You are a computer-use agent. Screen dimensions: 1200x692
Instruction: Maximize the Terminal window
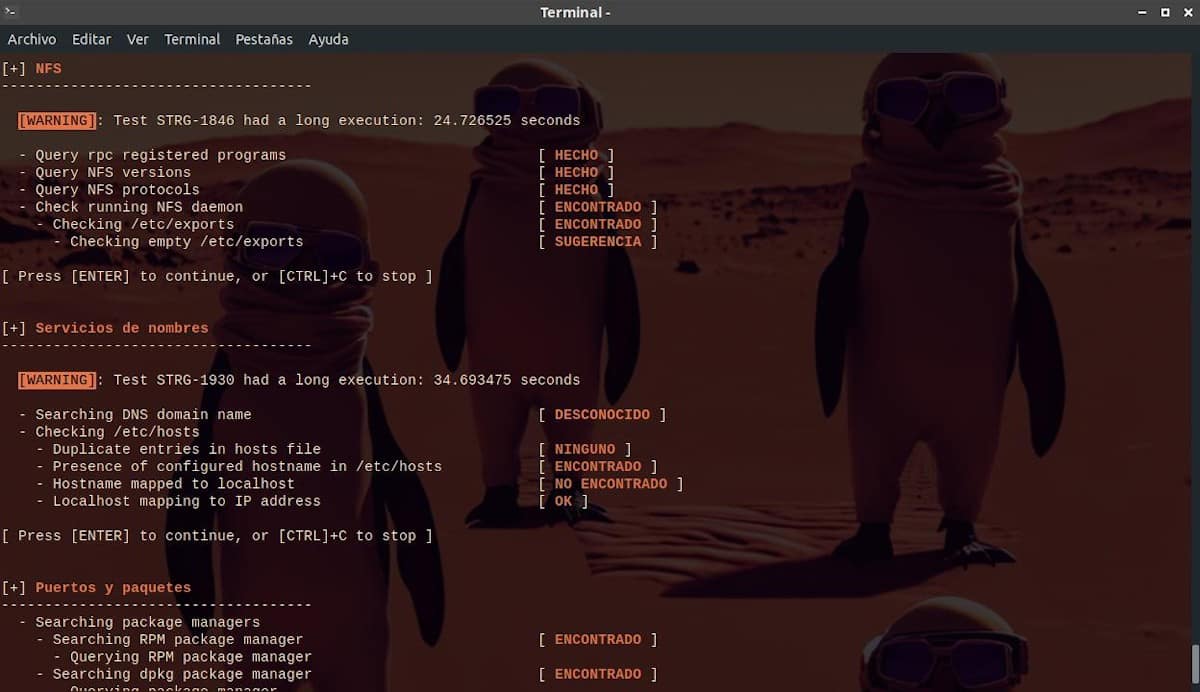coord(1165,12)
